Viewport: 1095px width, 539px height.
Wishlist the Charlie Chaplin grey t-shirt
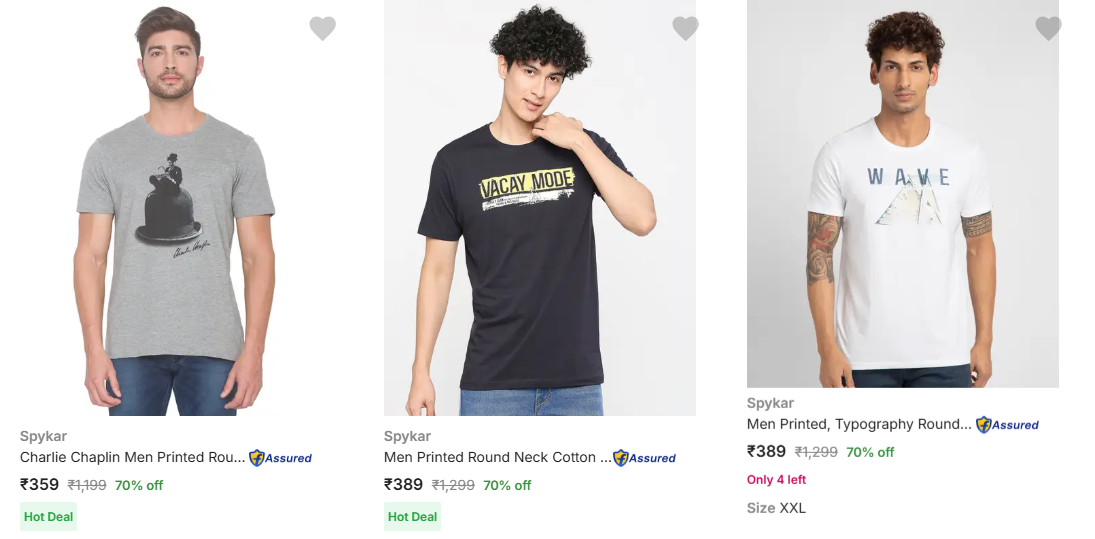click(x=322, y=29)
